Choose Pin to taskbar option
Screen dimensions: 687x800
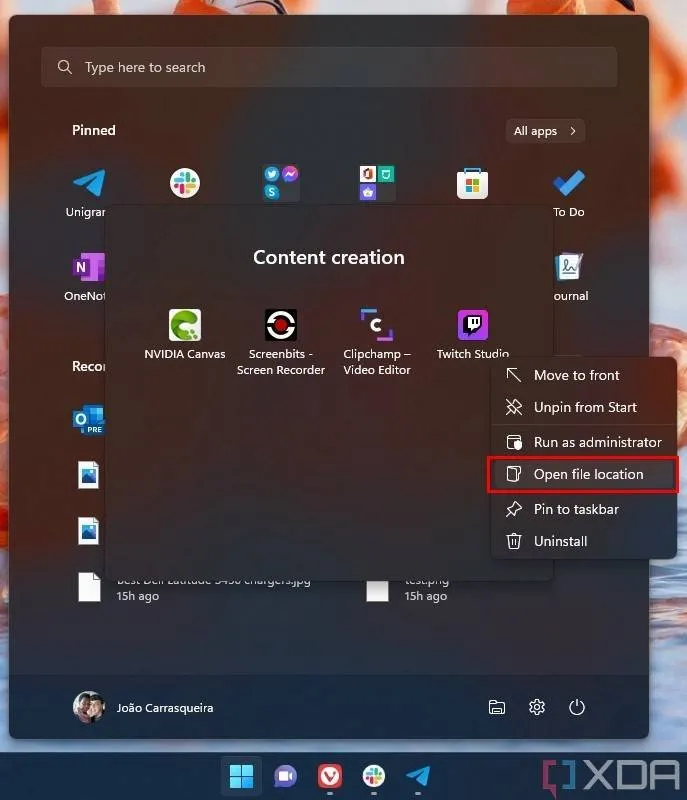(584, 509)
